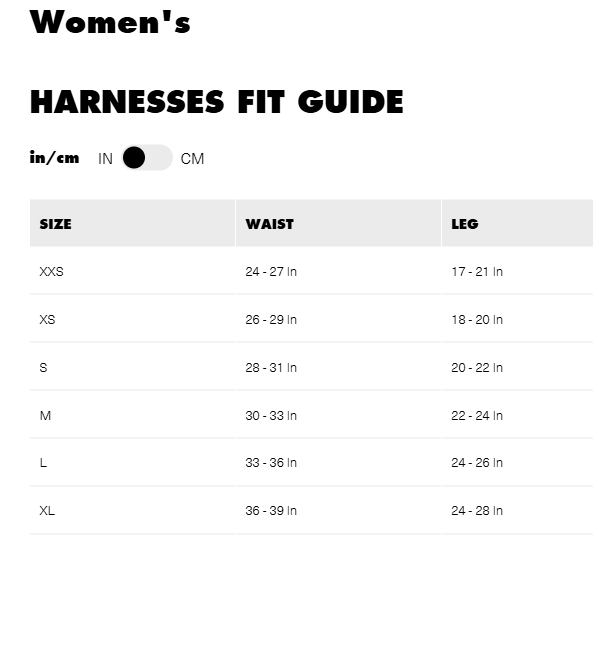Click the in/cm label text
The height and width of the screenshot is (670, 593).
click(54, 157)
